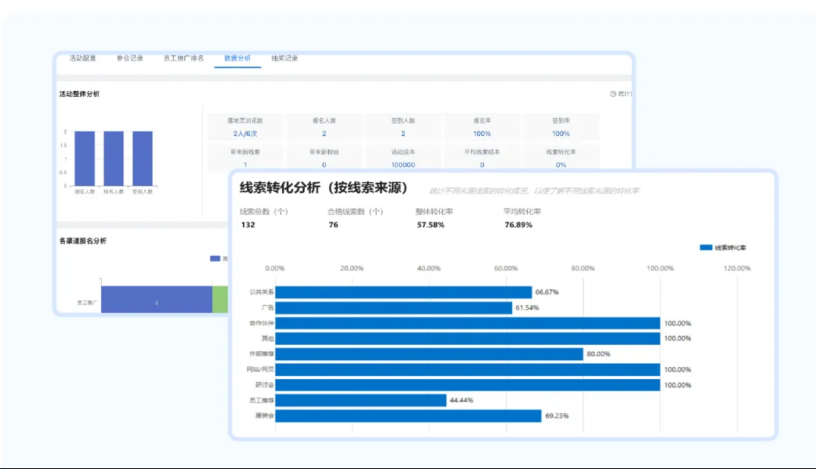The width and height of the screenshot is (816, 469).
Task: Click the blue 员工推广 bar segment
Action: [x=157, y=299]
